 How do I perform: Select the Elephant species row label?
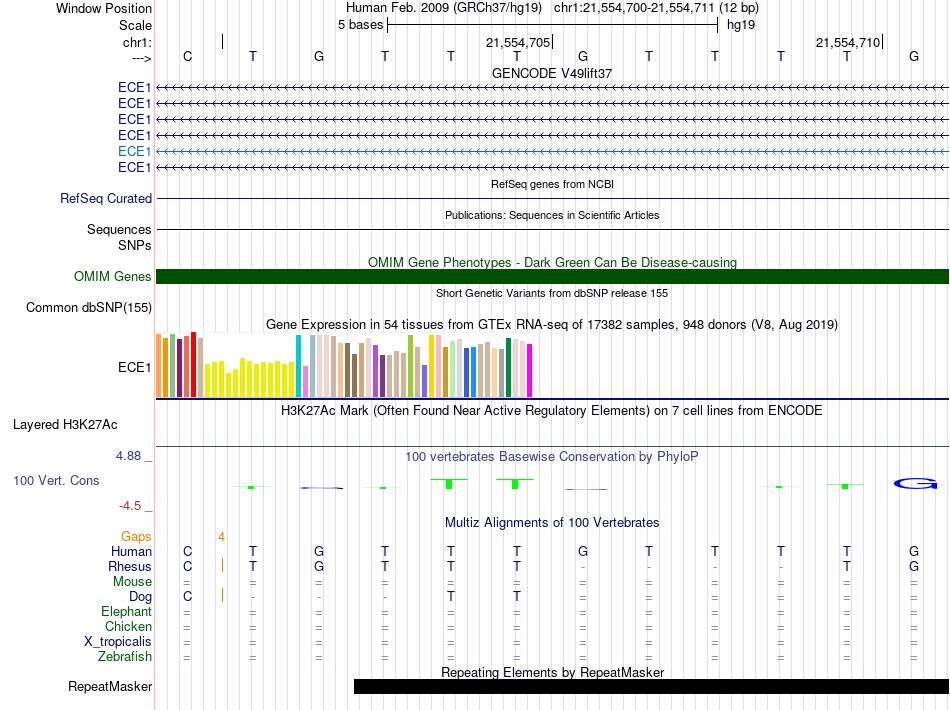(x=126, y=612)
